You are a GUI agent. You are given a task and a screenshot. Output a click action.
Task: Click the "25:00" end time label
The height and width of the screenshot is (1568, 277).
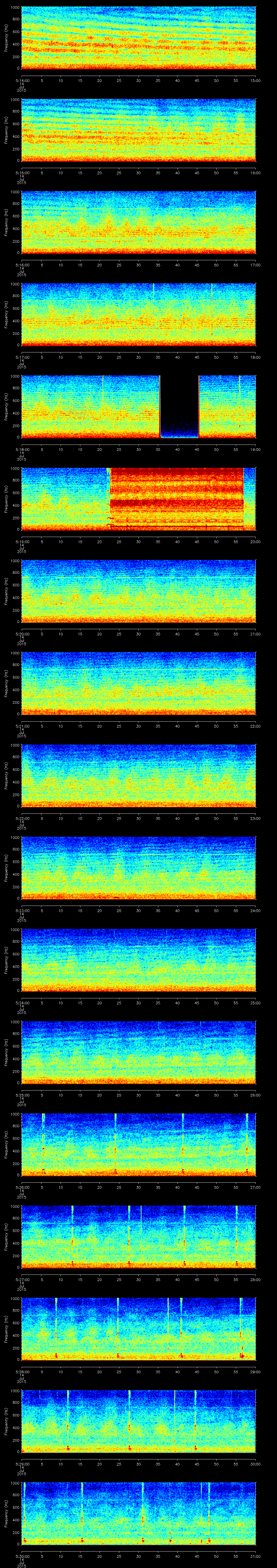[x=256, y=1003]
